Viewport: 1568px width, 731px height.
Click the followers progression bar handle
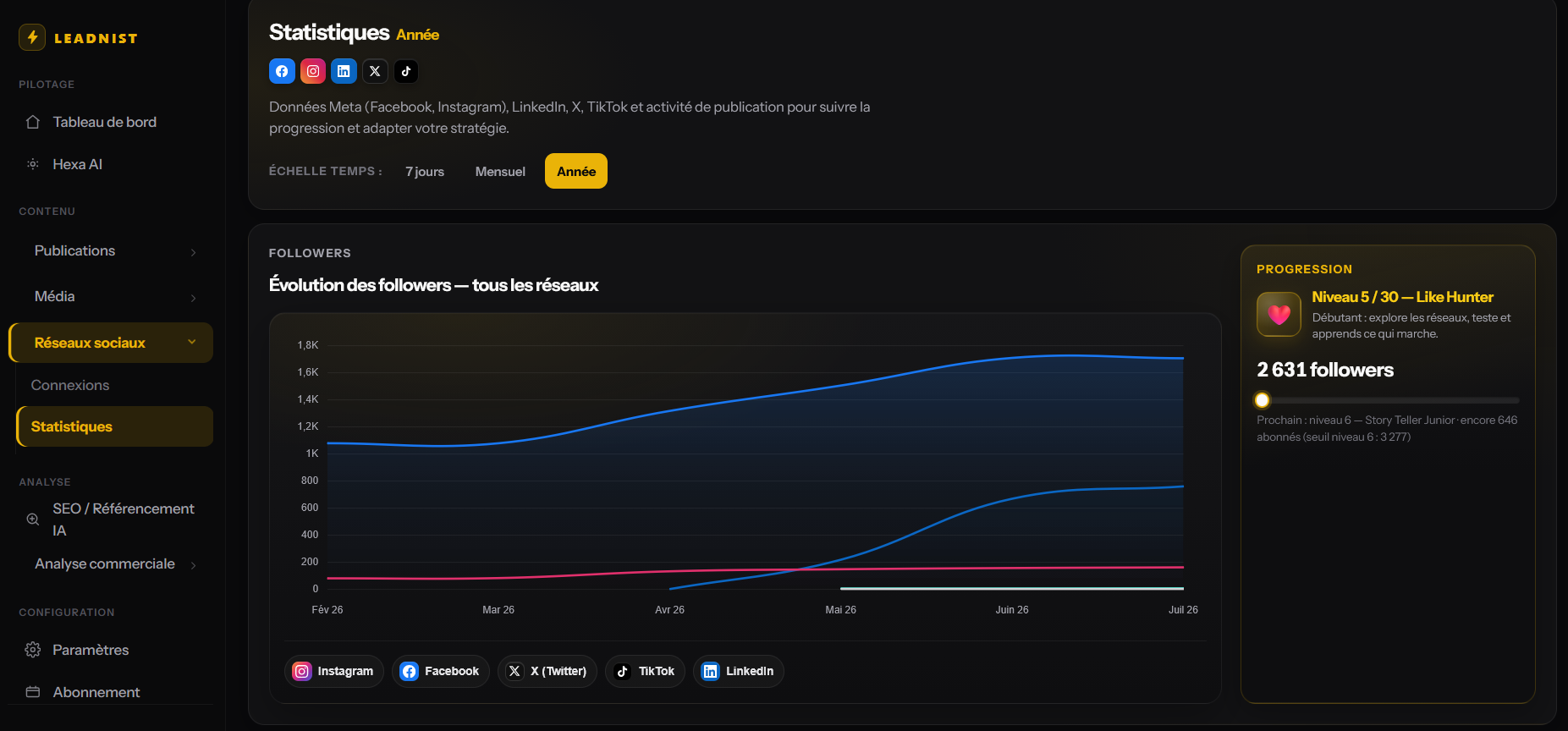click(1262, 400)
